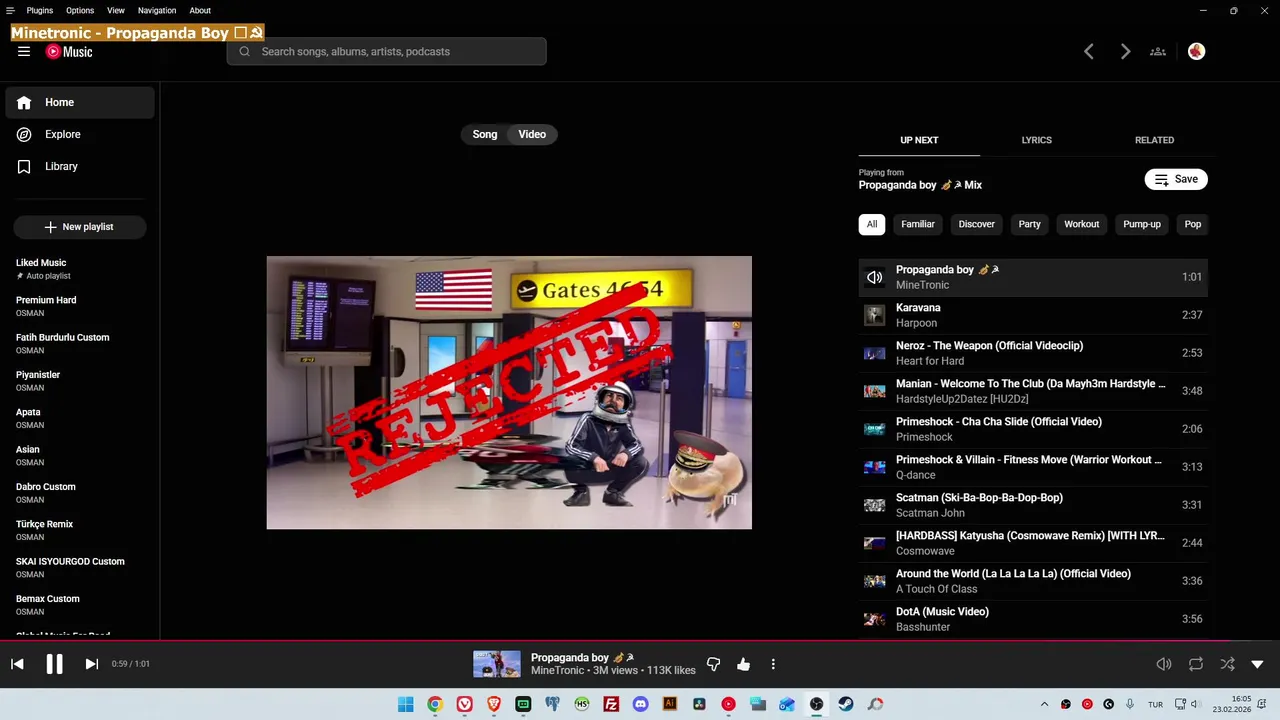Toggle shuffle in the player bar

[x=1227, y=664]
